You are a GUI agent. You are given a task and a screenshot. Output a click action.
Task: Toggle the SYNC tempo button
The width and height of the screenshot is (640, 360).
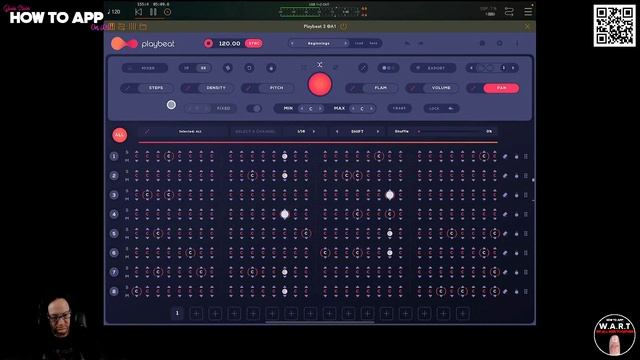253,43
